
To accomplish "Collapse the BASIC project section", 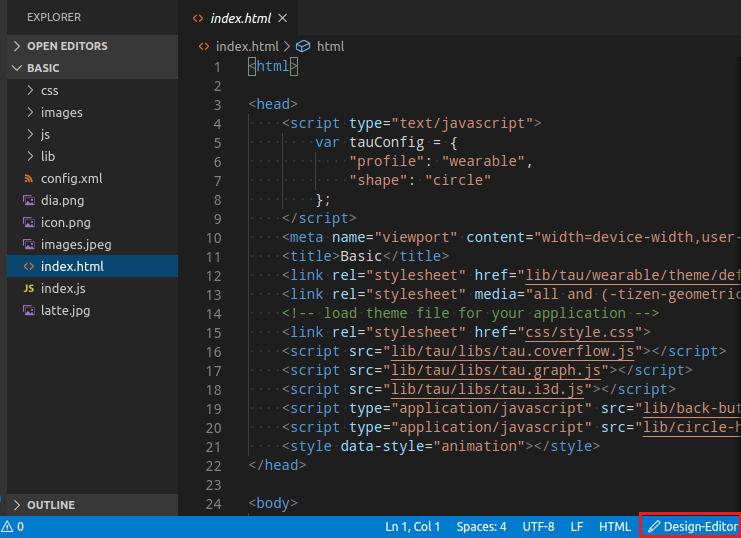I will 43,68.
